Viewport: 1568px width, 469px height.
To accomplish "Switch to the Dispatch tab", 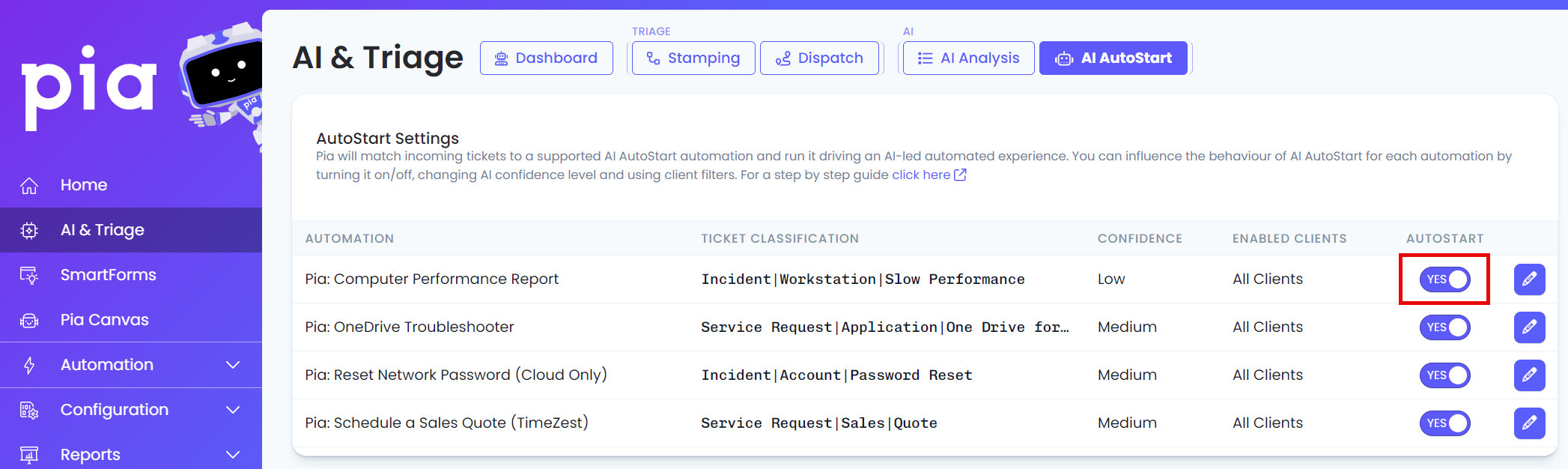I will [819, 58].
